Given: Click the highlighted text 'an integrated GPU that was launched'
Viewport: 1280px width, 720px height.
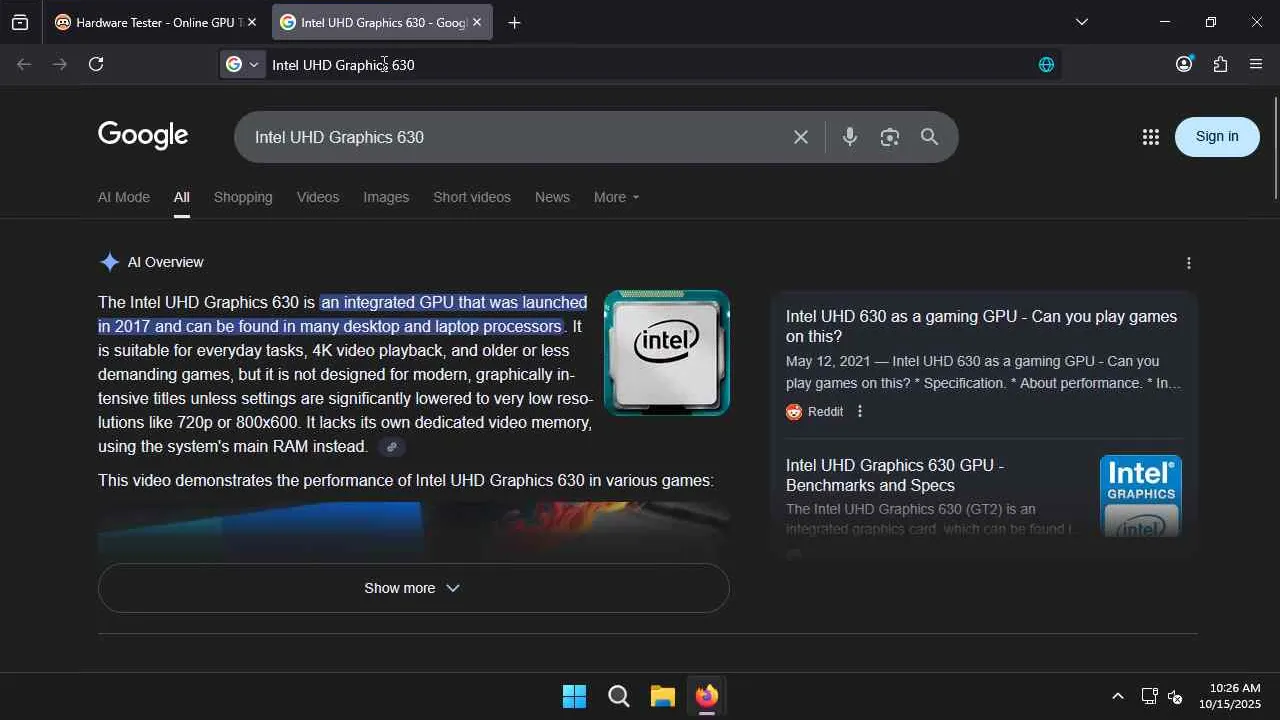Looking at the screenshot, I should click(454, 302).
